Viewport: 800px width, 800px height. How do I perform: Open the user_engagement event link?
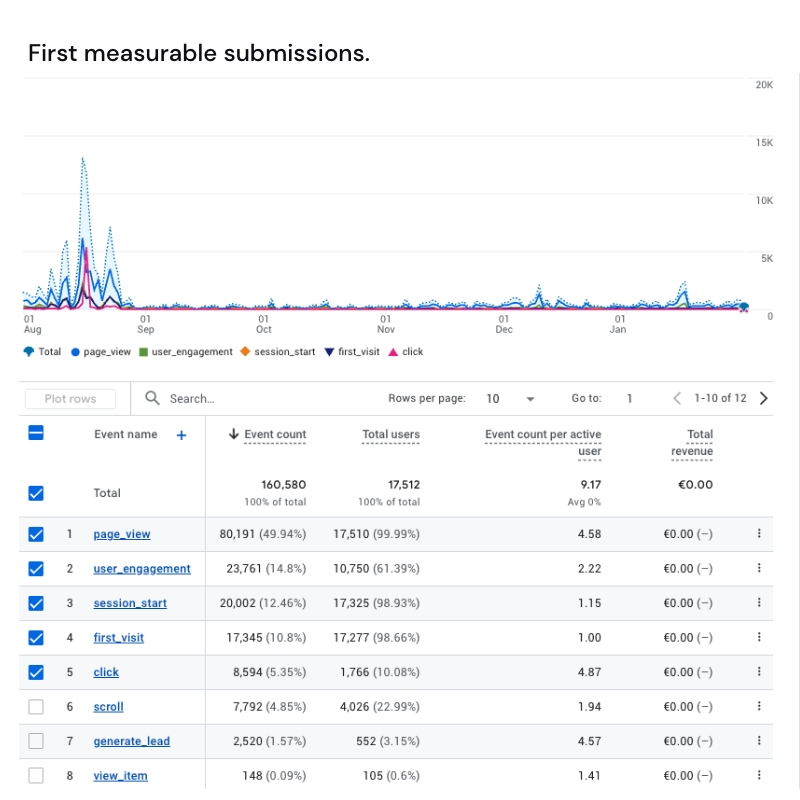pyautogui.click(x=141, y=568)
